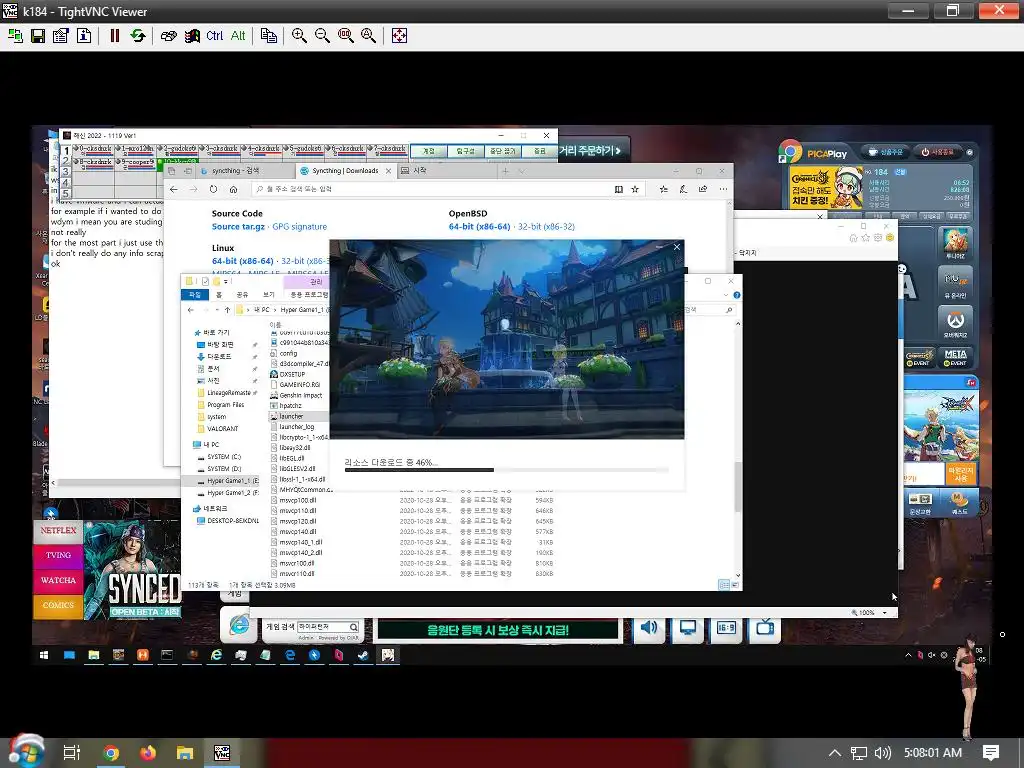Select the syncthing search browser tab
This screenshot has width=1024, height=768.
point(245,170)
